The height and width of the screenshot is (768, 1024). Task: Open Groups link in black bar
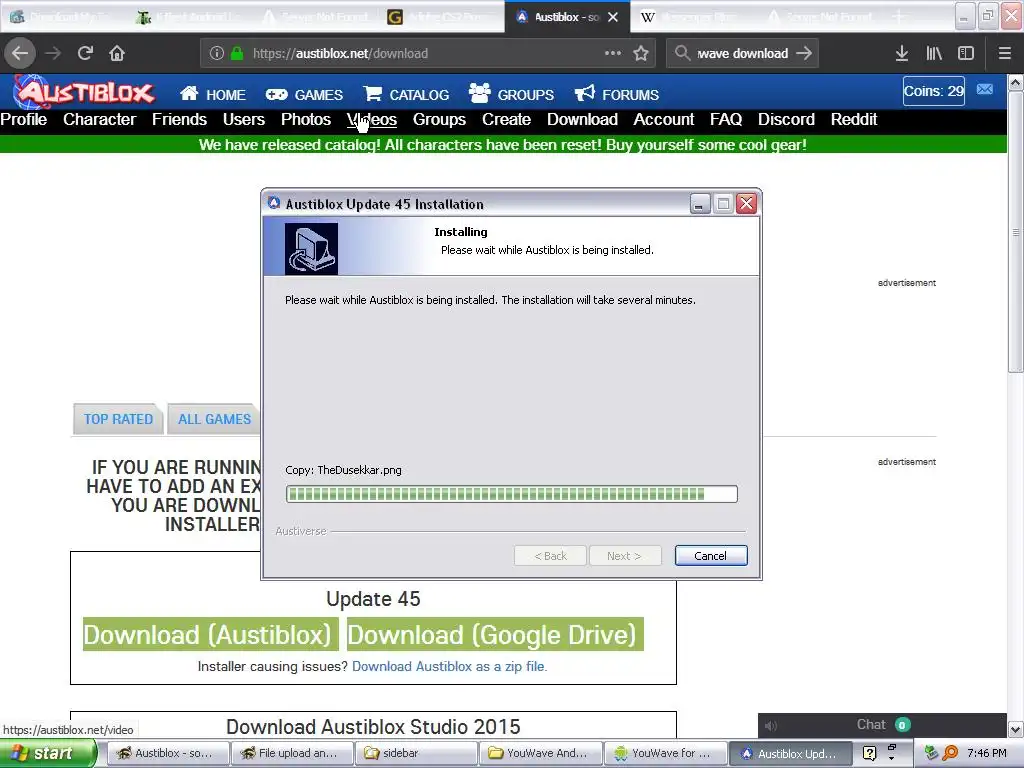coord(439,120)
